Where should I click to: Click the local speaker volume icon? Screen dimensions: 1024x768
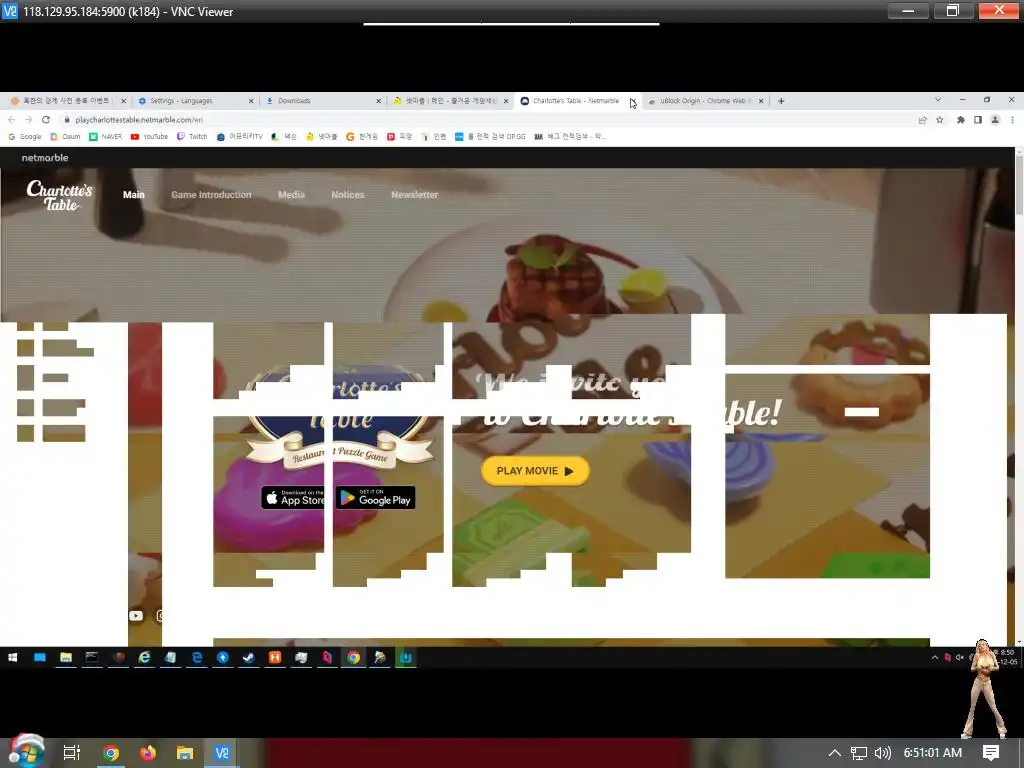pyautogui.click(x=883, y=753)
